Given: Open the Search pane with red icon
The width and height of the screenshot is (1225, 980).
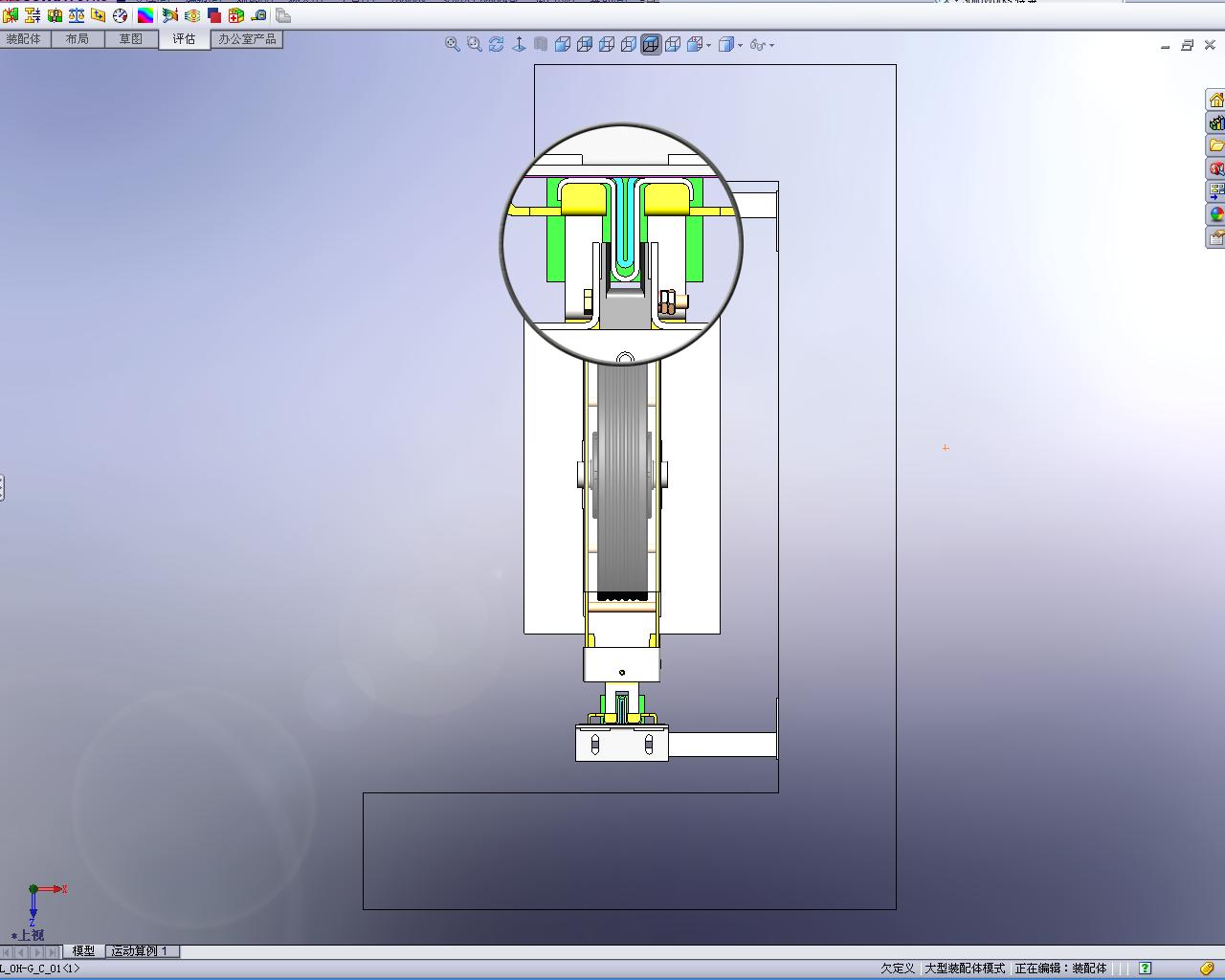Looking at the screenshot, I should [1215, 169].
